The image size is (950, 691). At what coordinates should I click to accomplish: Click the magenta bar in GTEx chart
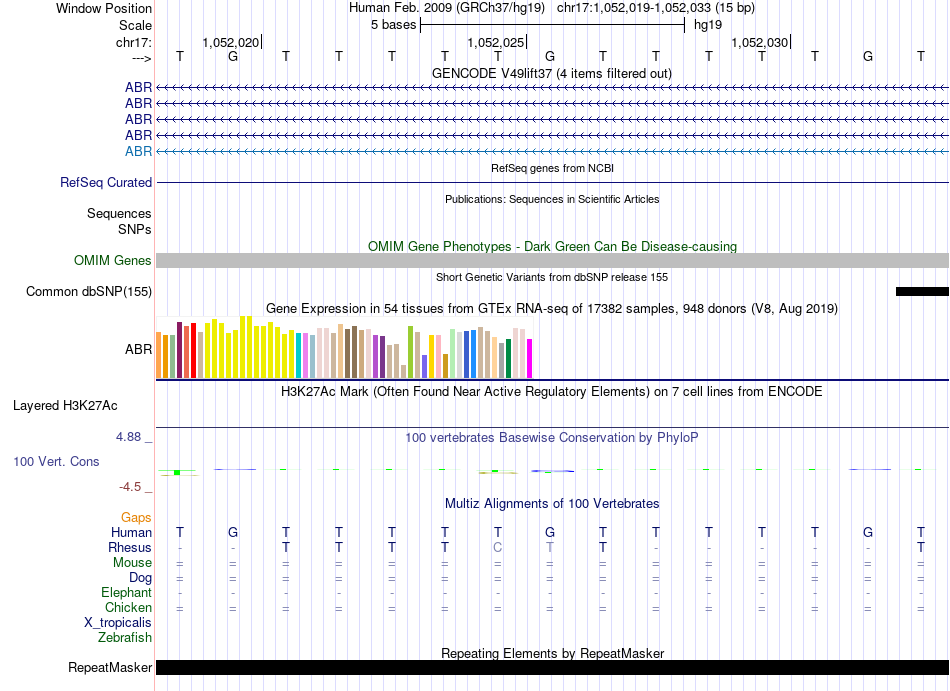tap(530, 359)
